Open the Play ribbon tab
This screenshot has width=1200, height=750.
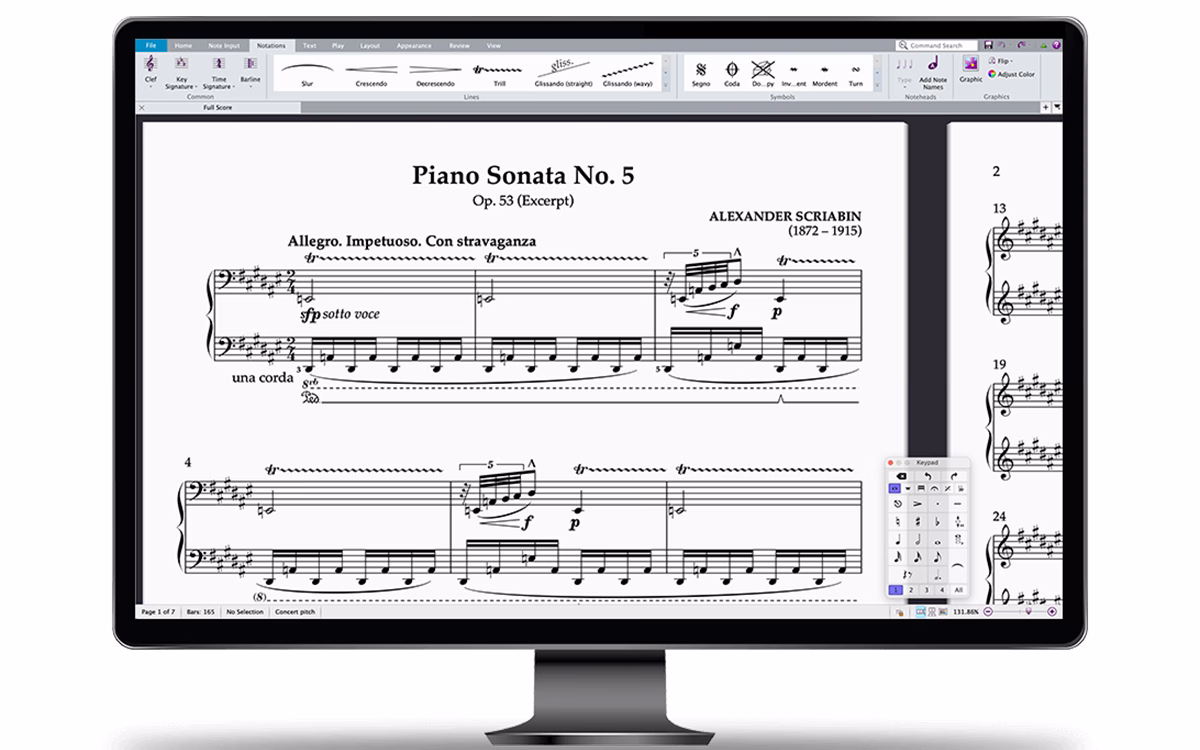338,45
